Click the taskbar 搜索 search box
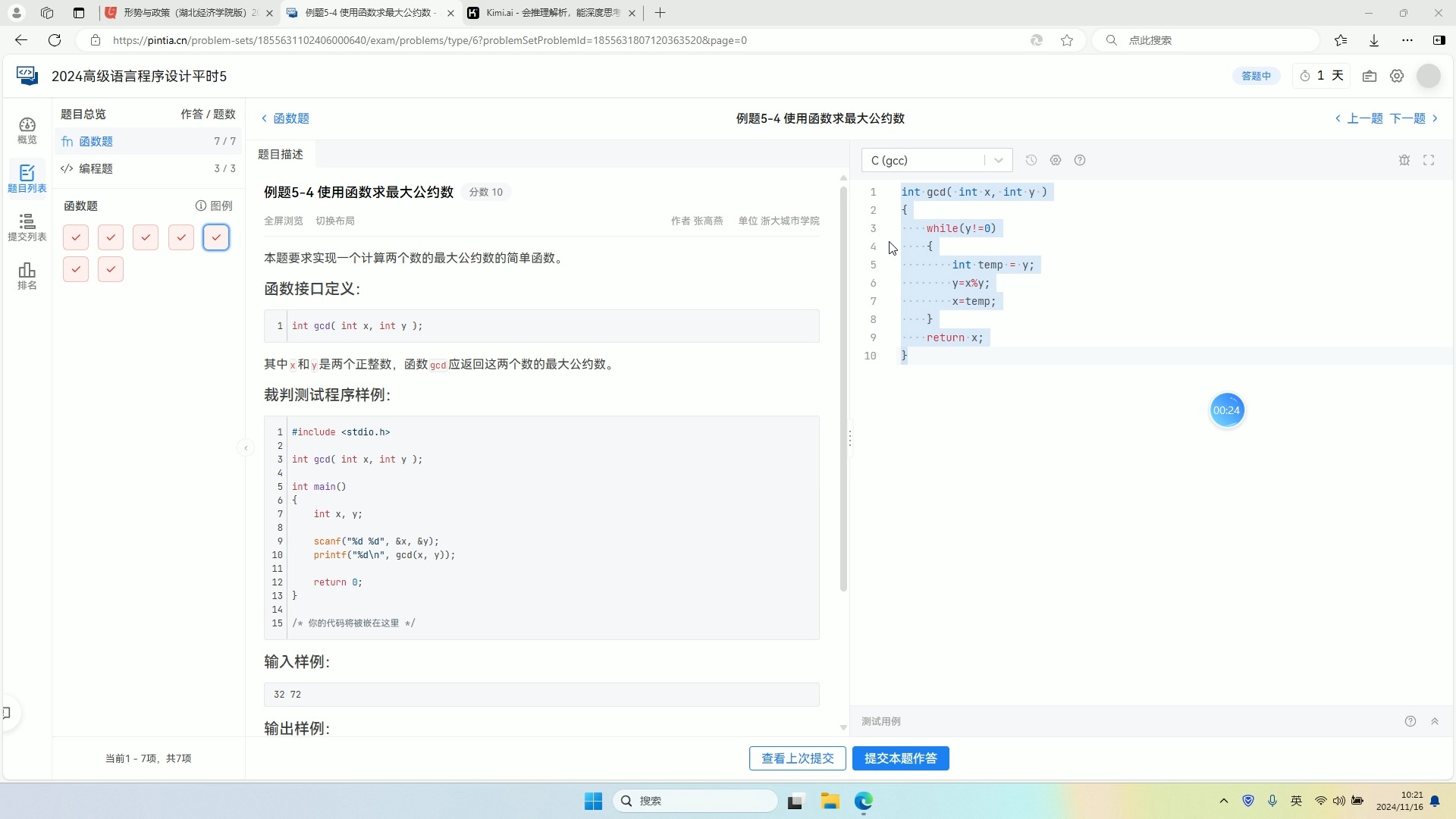Image resolution: width=1456 pixels, height=819 pixels. pos(695,801)
